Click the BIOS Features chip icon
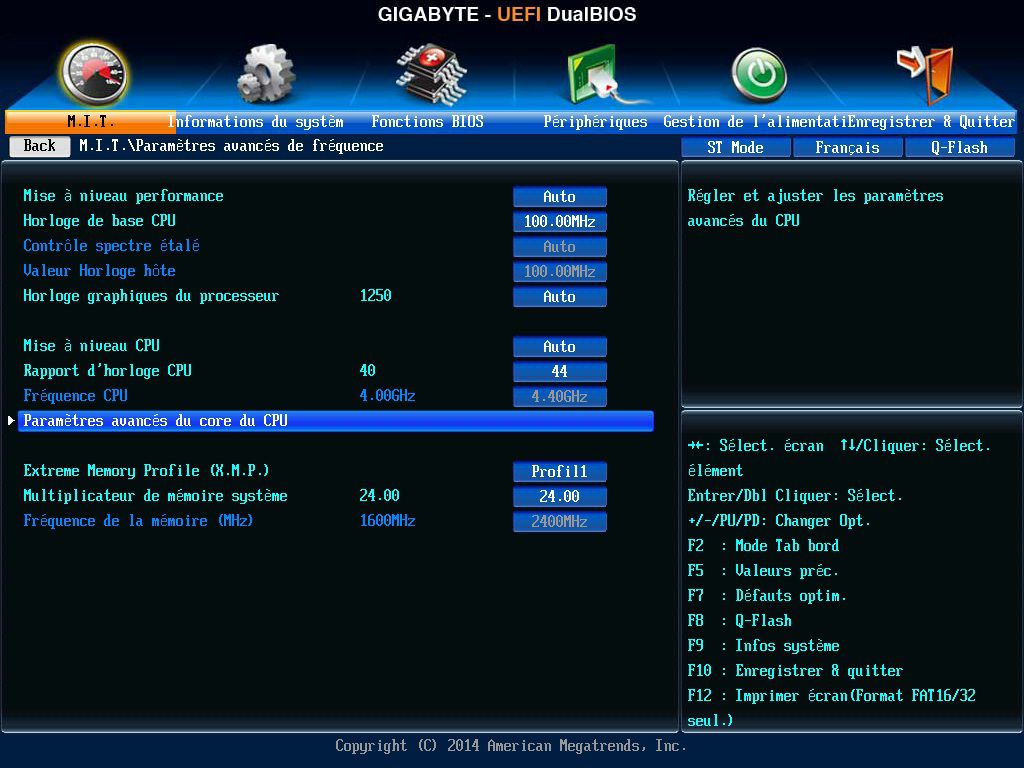The width and height of the screenshot is (1024, 768). click(x=431, y=74)
